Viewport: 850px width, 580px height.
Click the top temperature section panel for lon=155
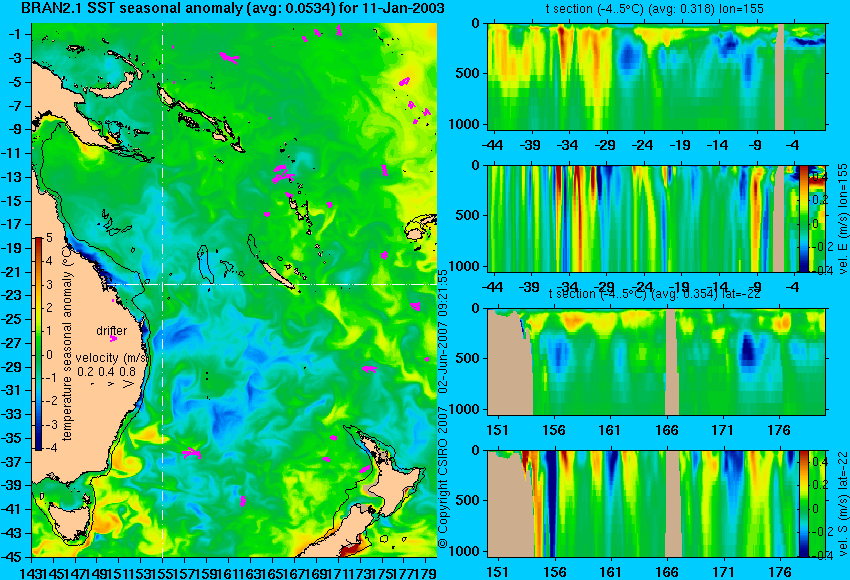[x=656, y=76]
